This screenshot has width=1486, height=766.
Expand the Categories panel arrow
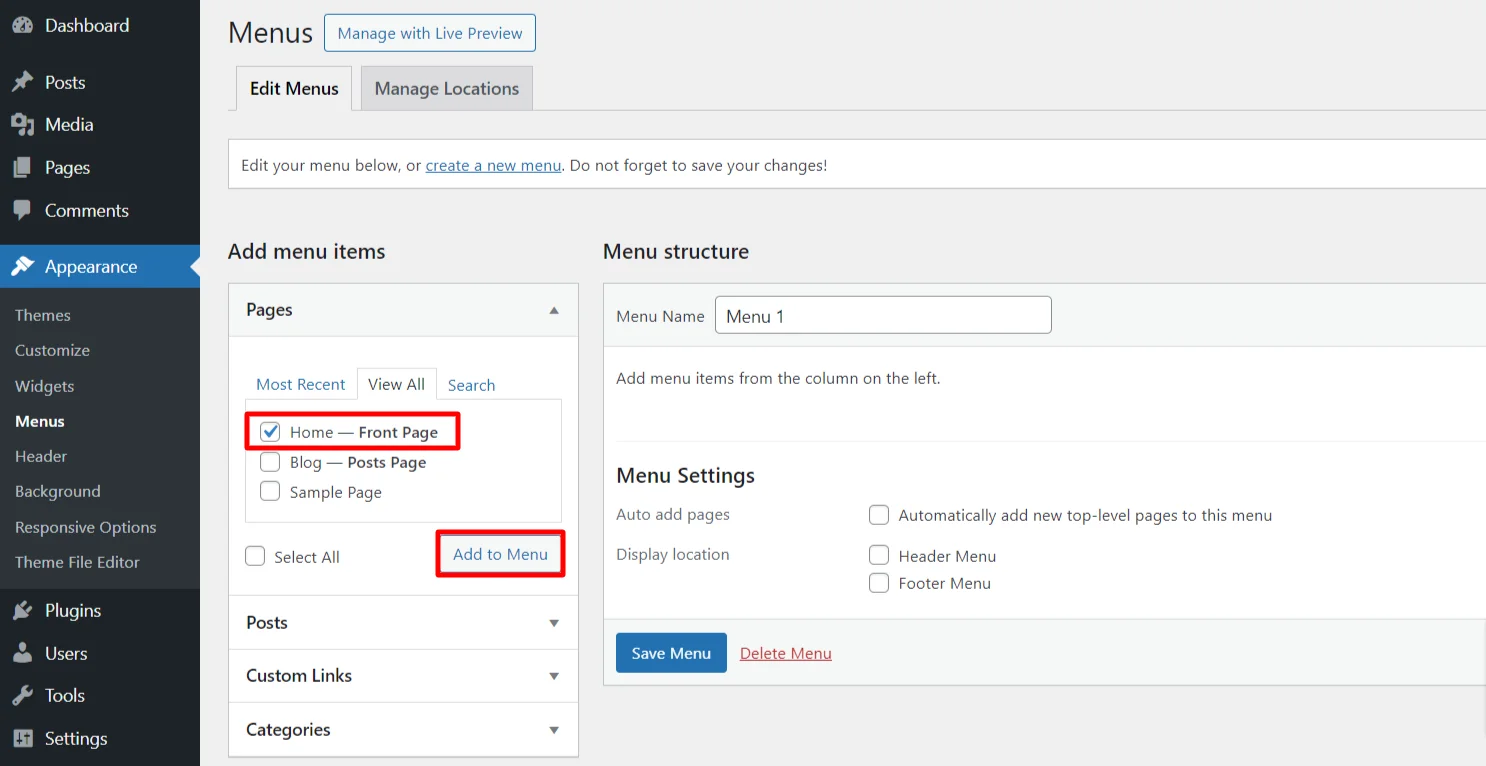[554, 730]
